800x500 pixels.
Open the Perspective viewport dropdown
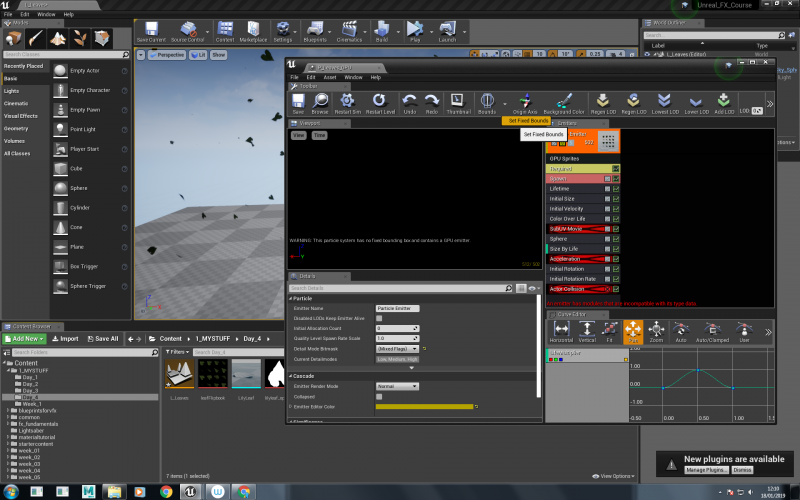(167, 55)
